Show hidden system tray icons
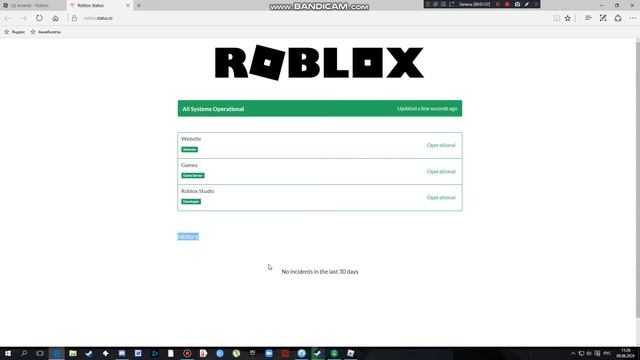Image resolution: width=640 pixels, height=360 pixels. click(573, 353)
